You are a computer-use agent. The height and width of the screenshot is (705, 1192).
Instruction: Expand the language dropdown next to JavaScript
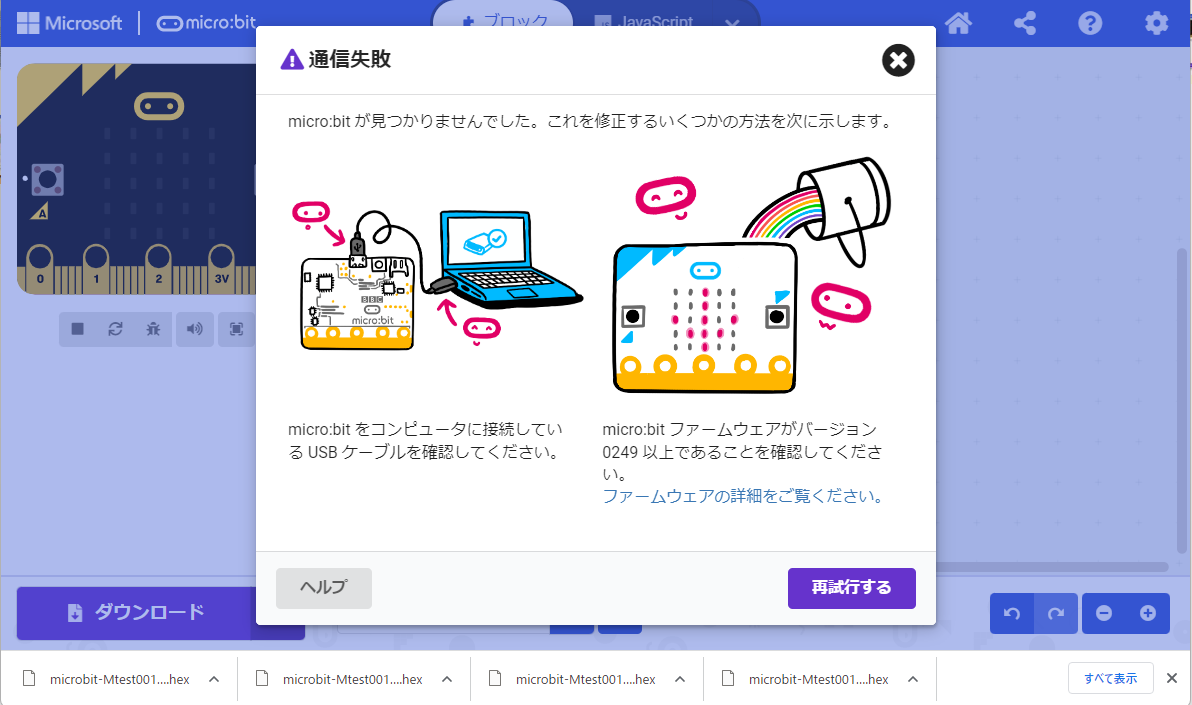pos(732,23)
